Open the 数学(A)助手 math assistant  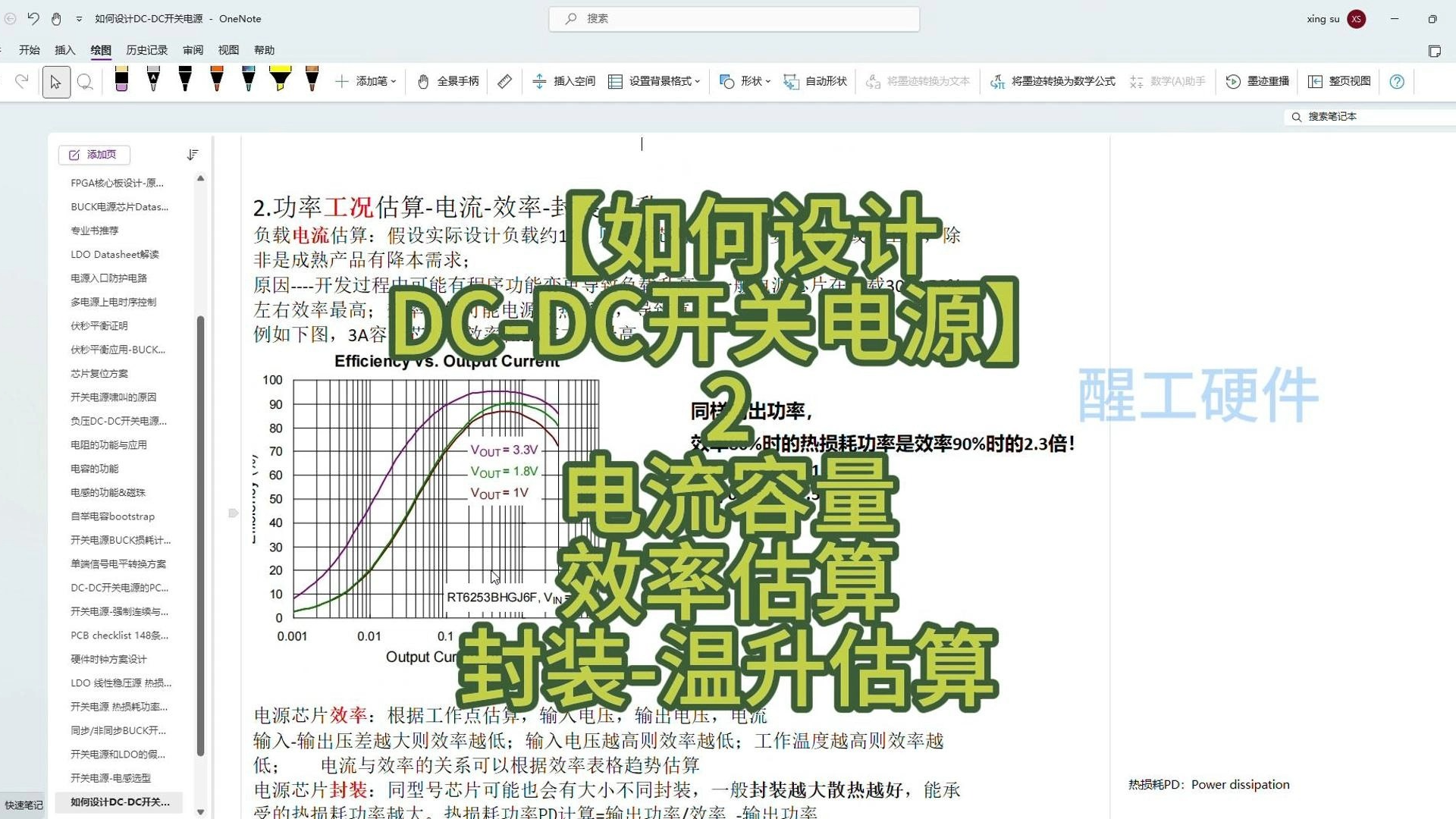1167,81
